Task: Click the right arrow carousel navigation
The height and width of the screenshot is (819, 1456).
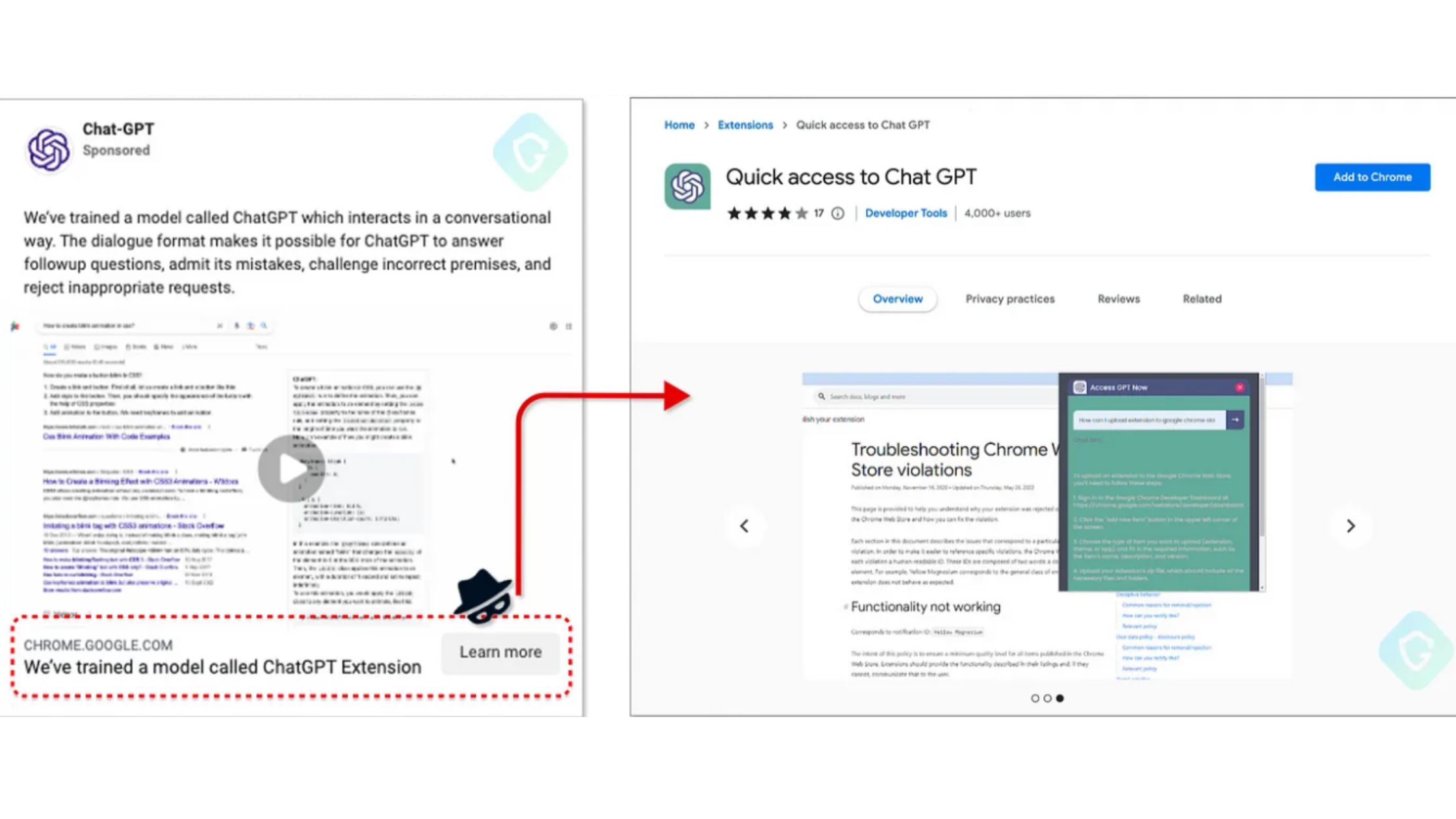Action: click(x=1350, y=525)
